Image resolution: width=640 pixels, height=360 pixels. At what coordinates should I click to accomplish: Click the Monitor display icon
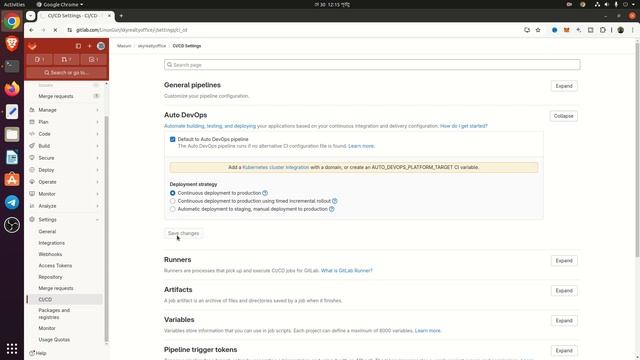pyautogui.click(x=32, y=194)
